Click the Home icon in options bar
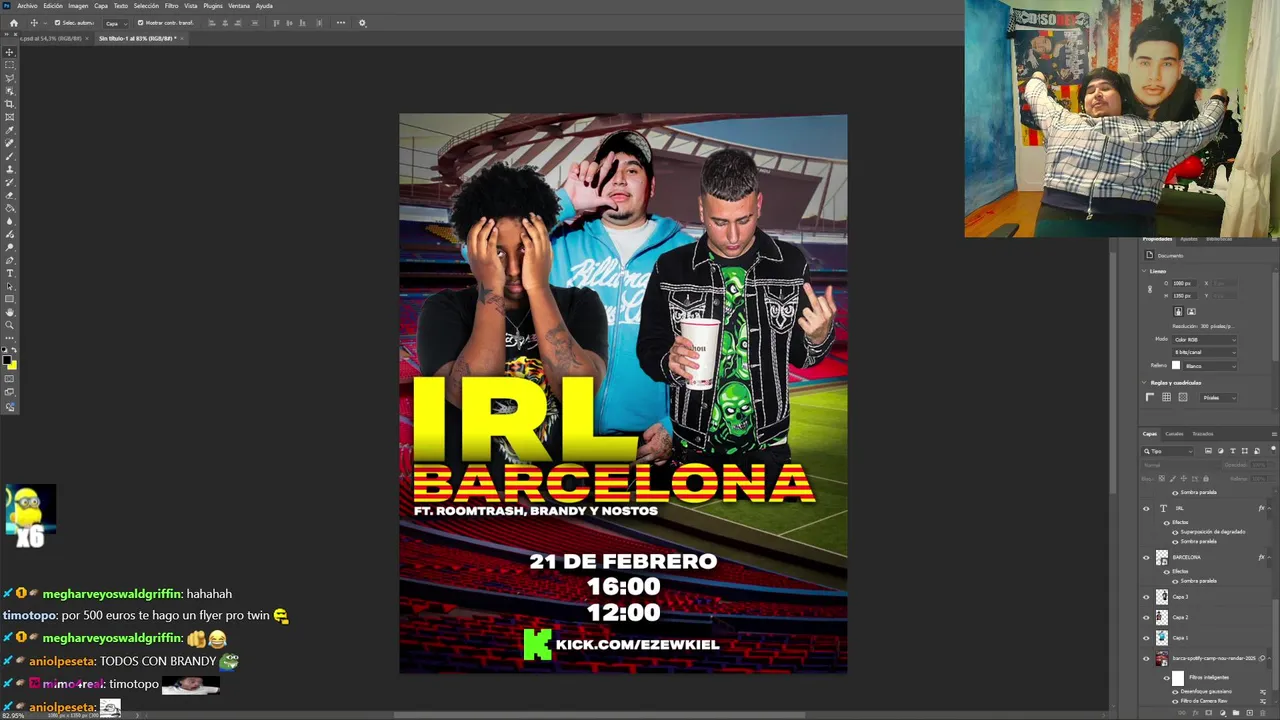 [x=14, y=23]
